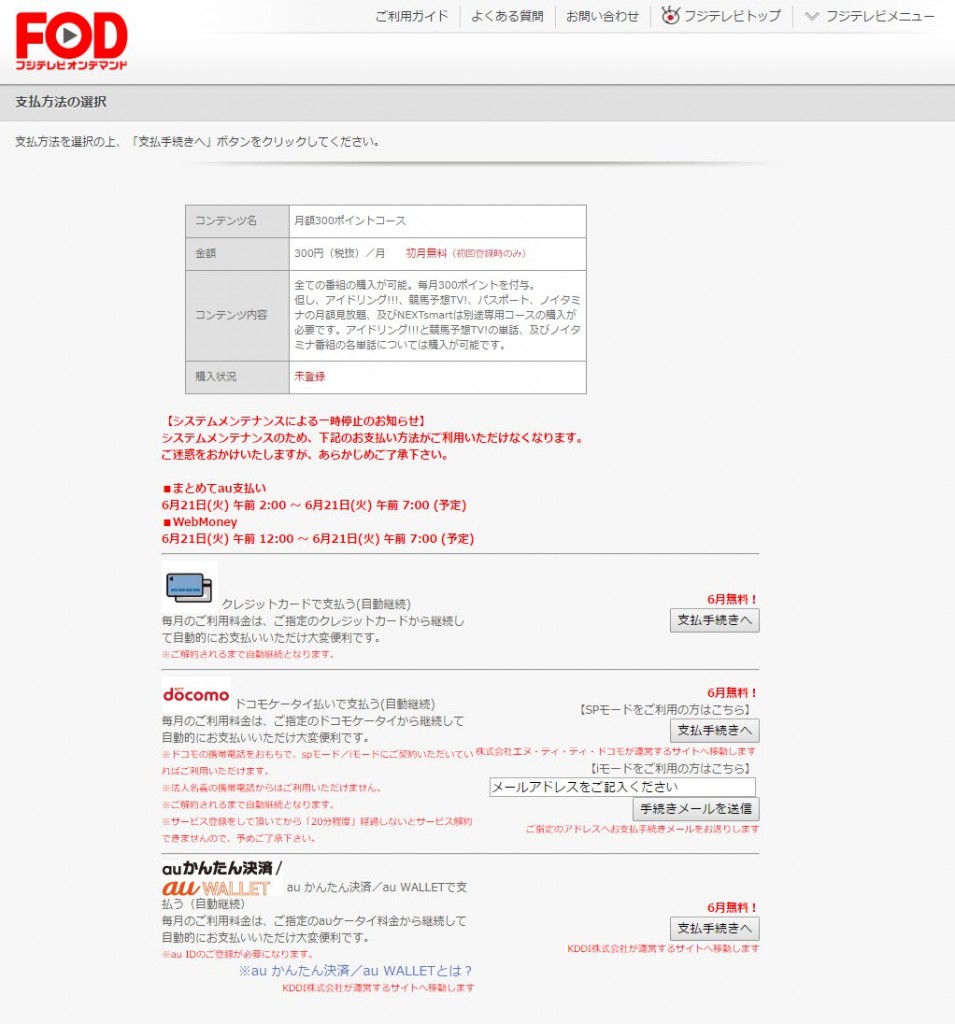Click the Fuji TV eye mark icon

(x=670, y=16)
